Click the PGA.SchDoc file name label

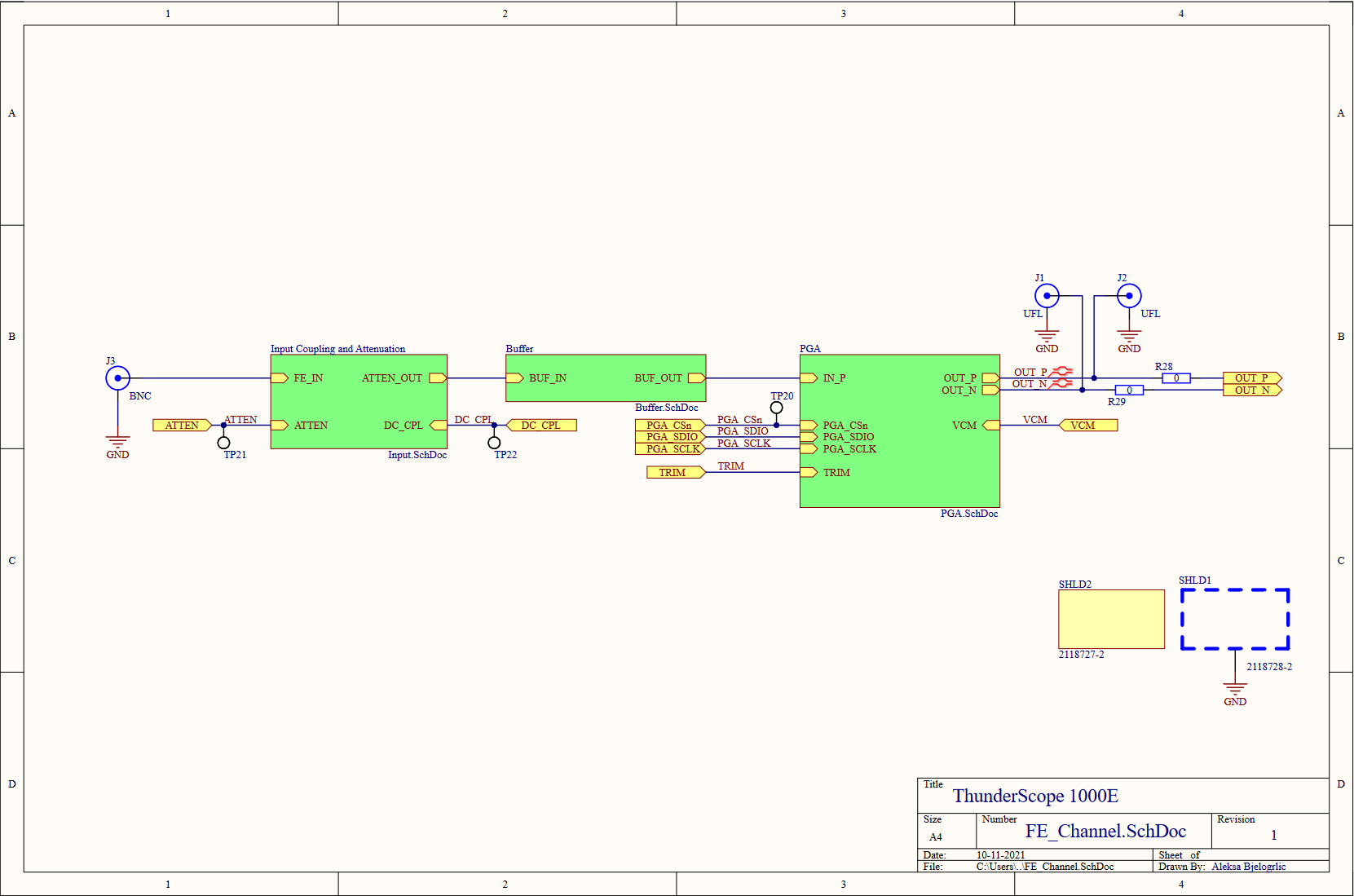[x=968, y=514]
